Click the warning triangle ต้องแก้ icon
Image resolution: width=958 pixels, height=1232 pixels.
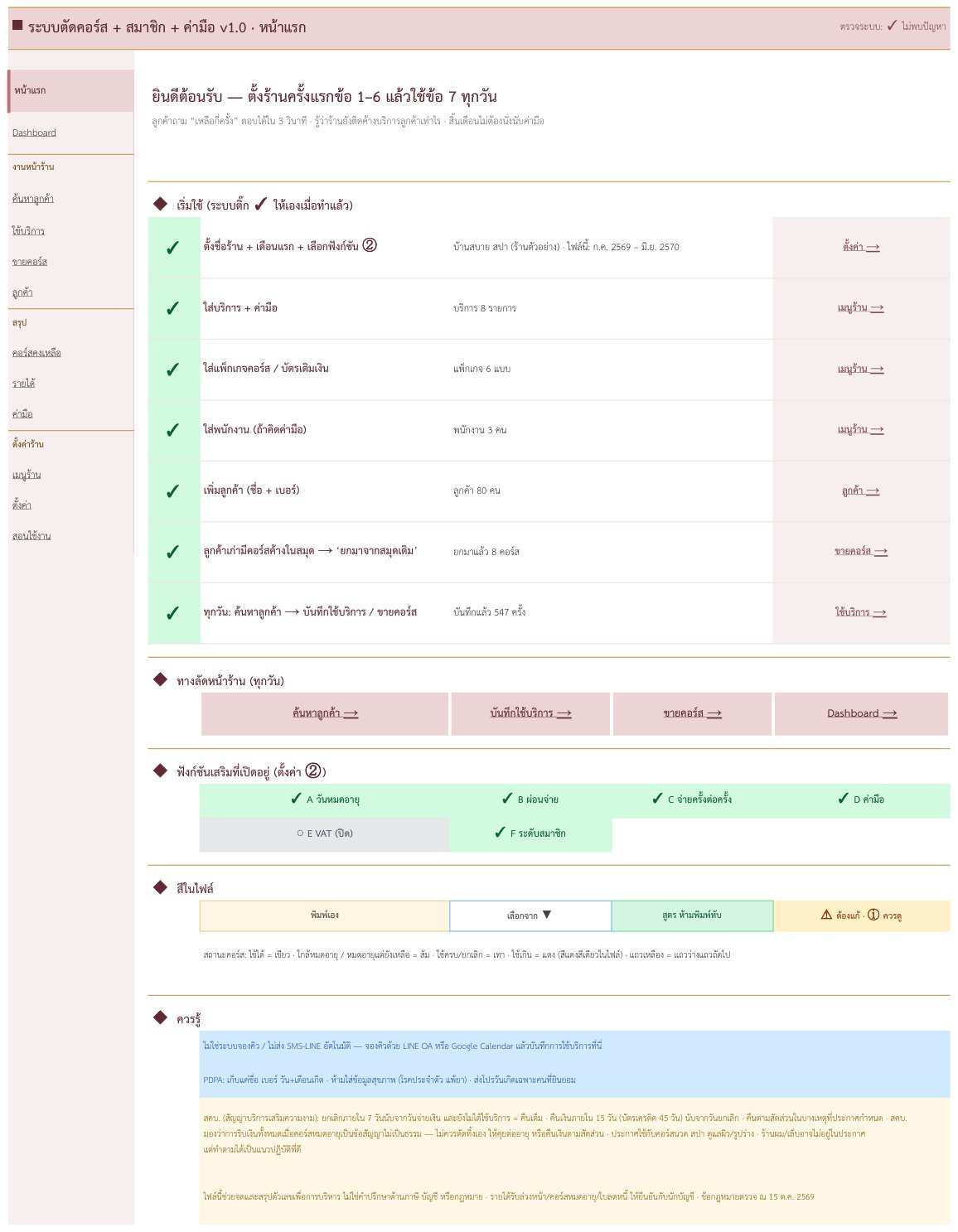coord(826,915)
